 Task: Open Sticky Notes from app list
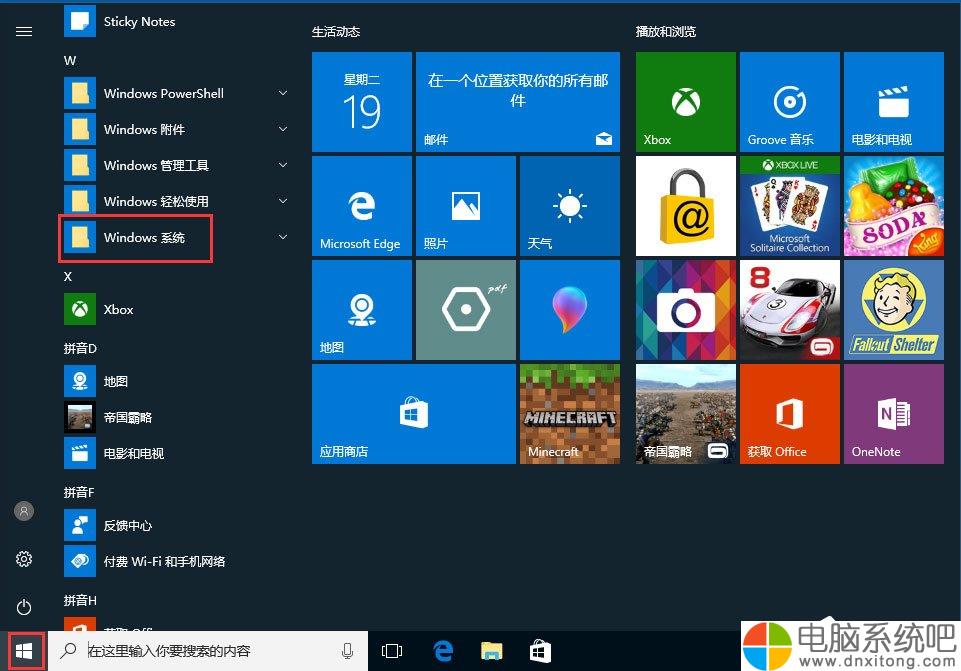click(178, 21)
